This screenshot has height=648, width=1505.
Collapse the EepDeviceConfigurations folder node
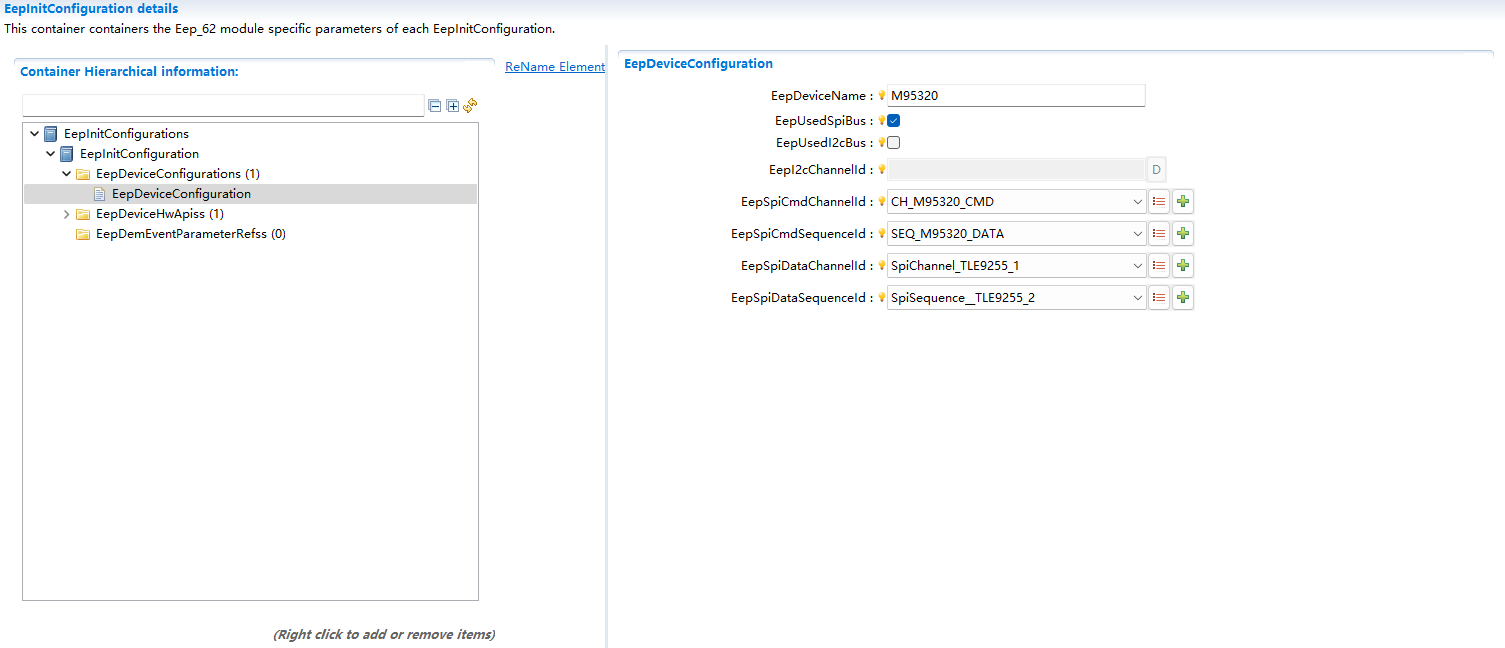tap(67, 174)
